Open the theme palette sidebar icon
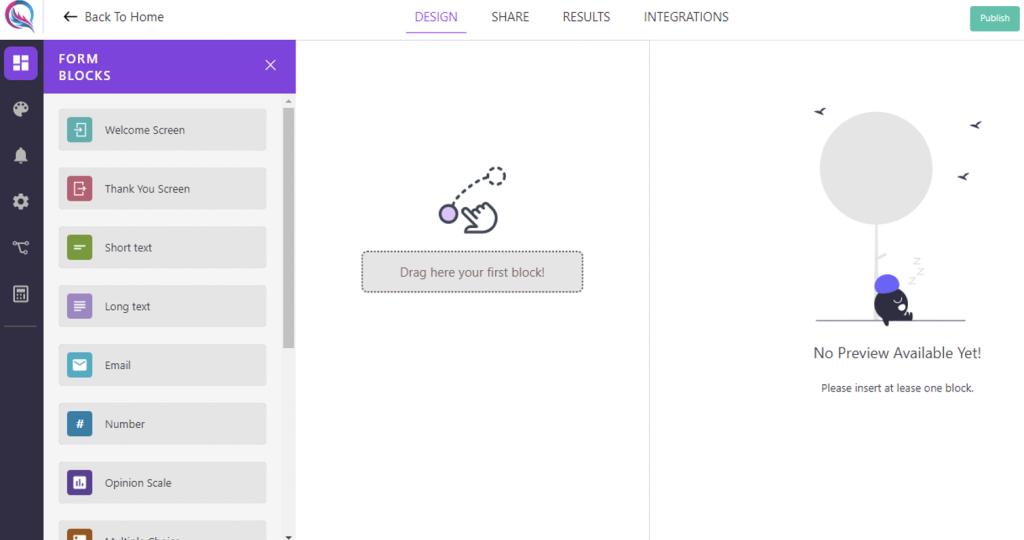The width and height of the screenshot is (1024, 540). (21, 109)
